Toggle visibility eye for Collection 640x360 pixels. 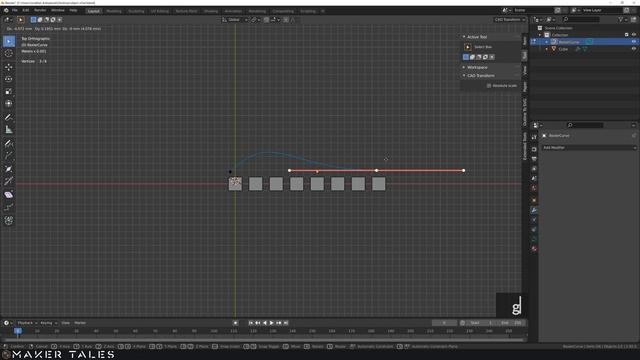click(x=634, y=35)
